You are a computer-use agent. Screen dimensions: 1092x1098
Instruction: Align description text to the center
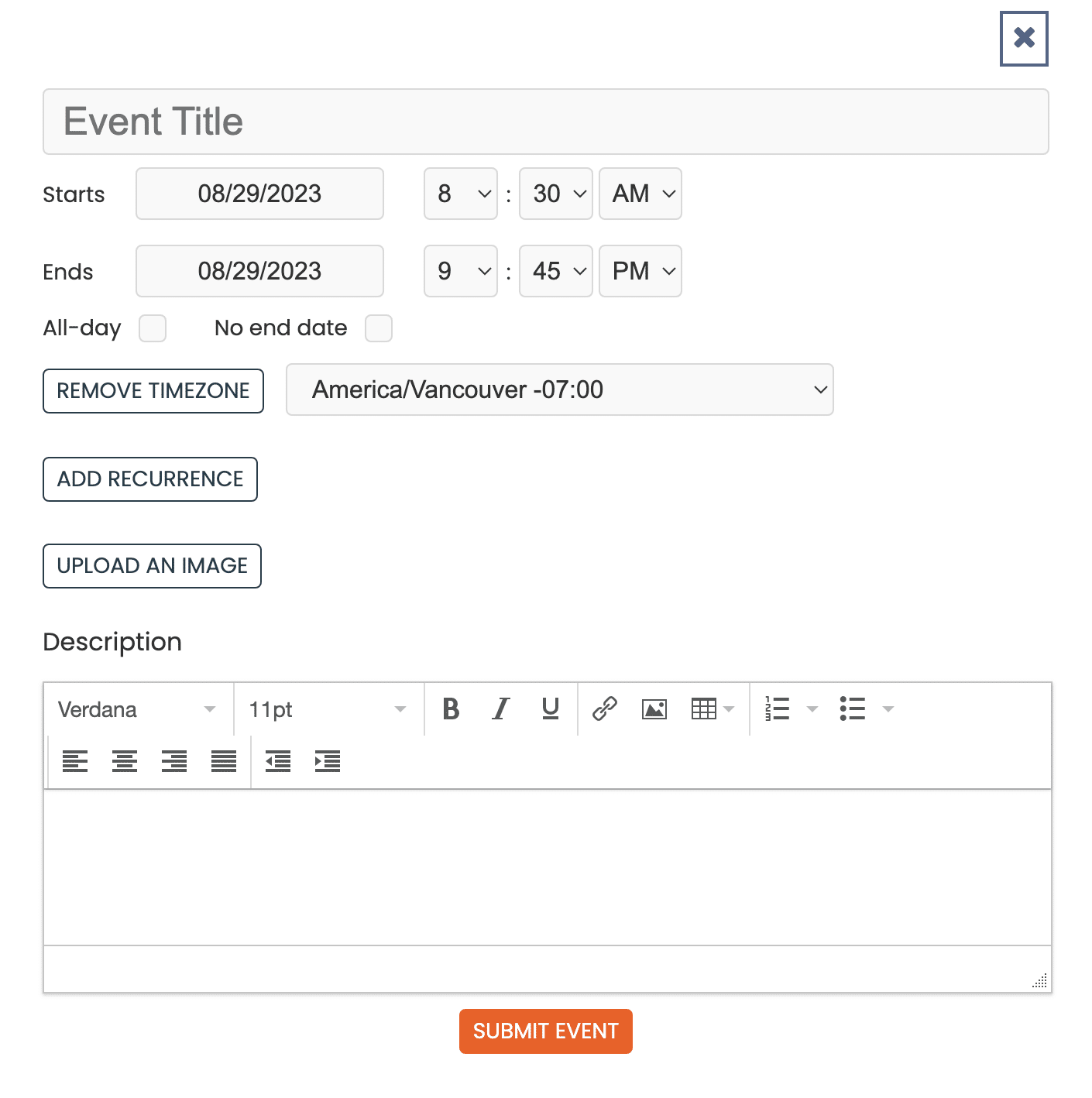pyautogui.click(x=125, y=761)
